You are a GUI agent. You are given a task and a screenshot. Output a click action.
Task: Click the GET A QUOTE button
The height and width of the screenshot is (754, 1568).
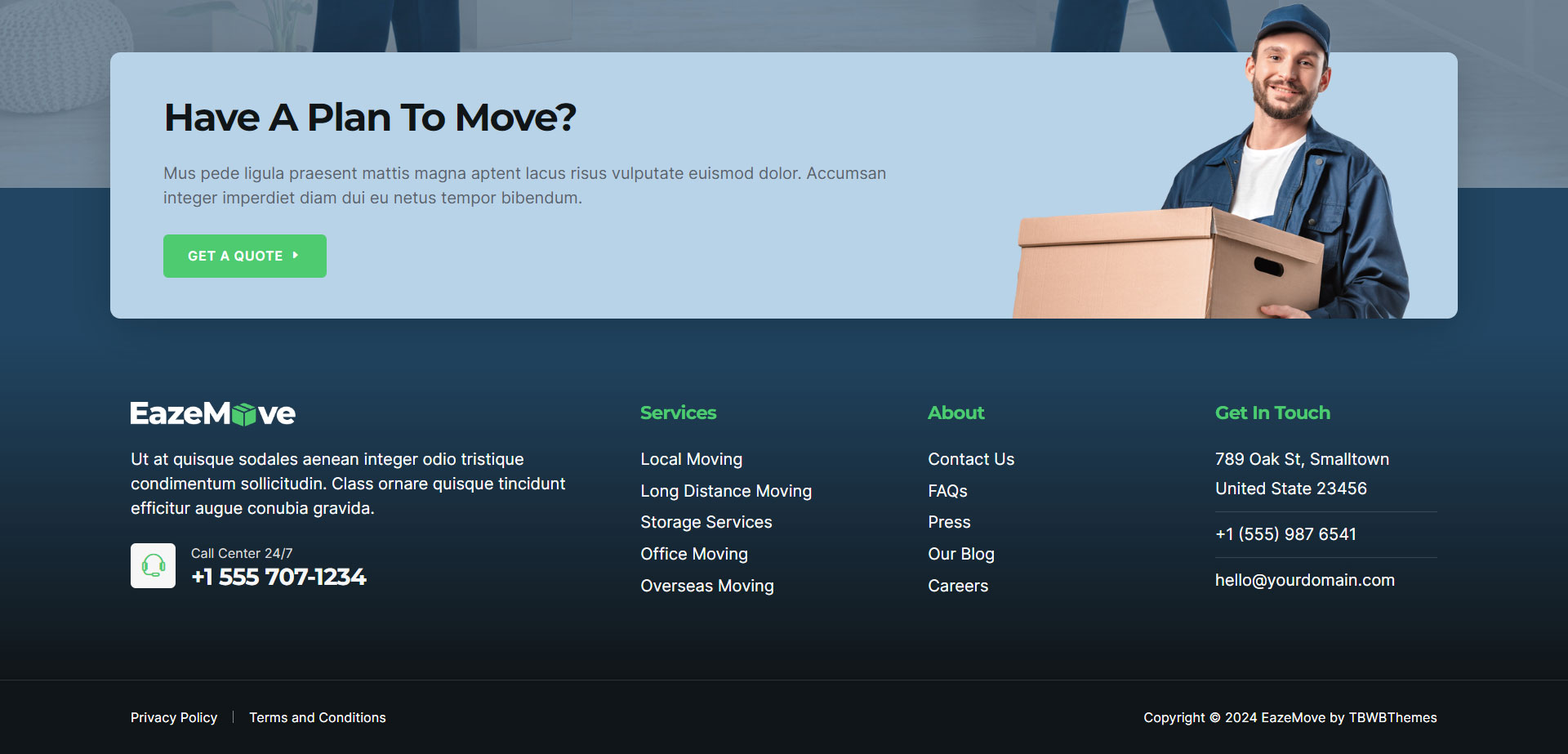[244, 256]
